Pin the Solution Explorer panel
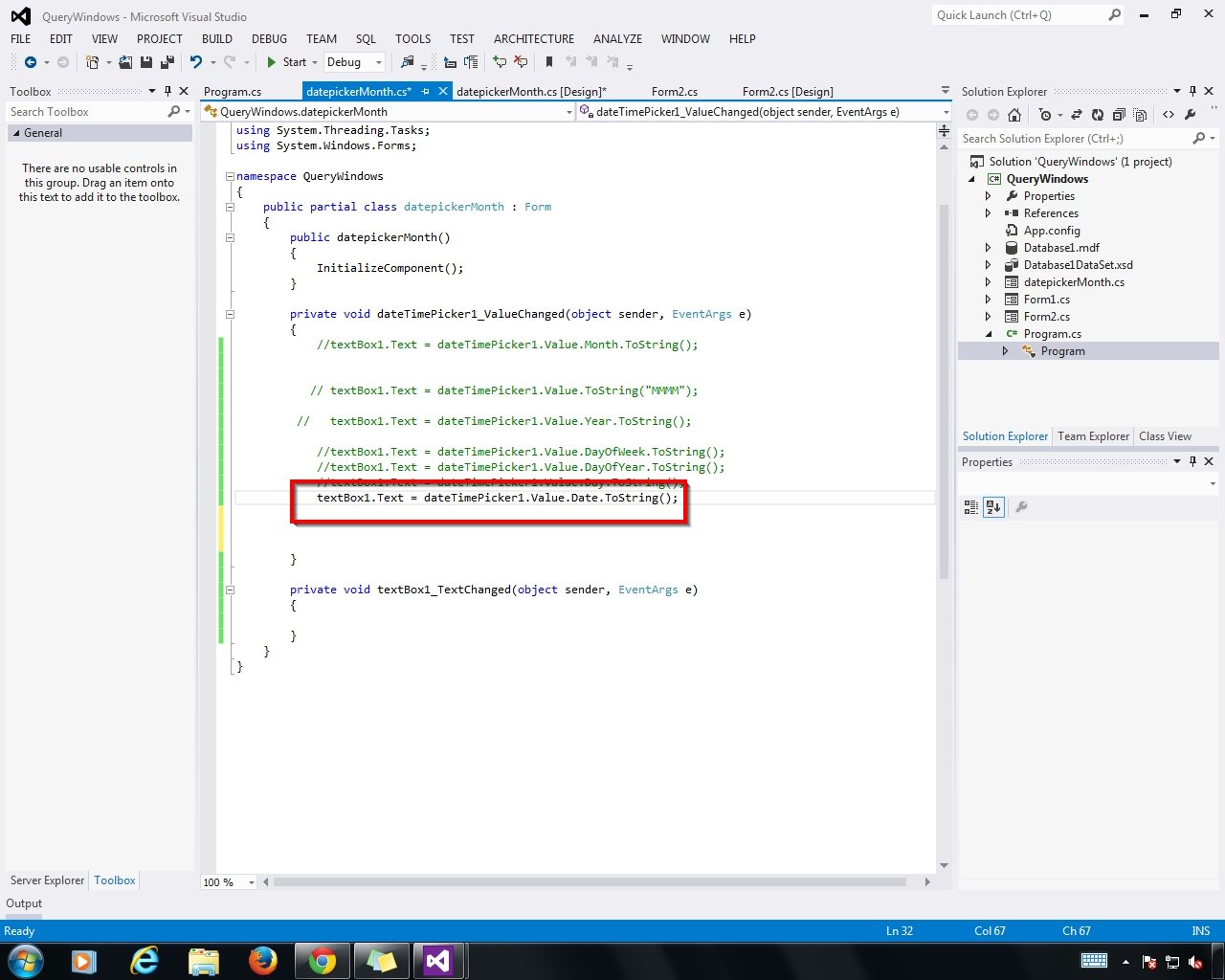1225x980 pixels. point(1192,91)
